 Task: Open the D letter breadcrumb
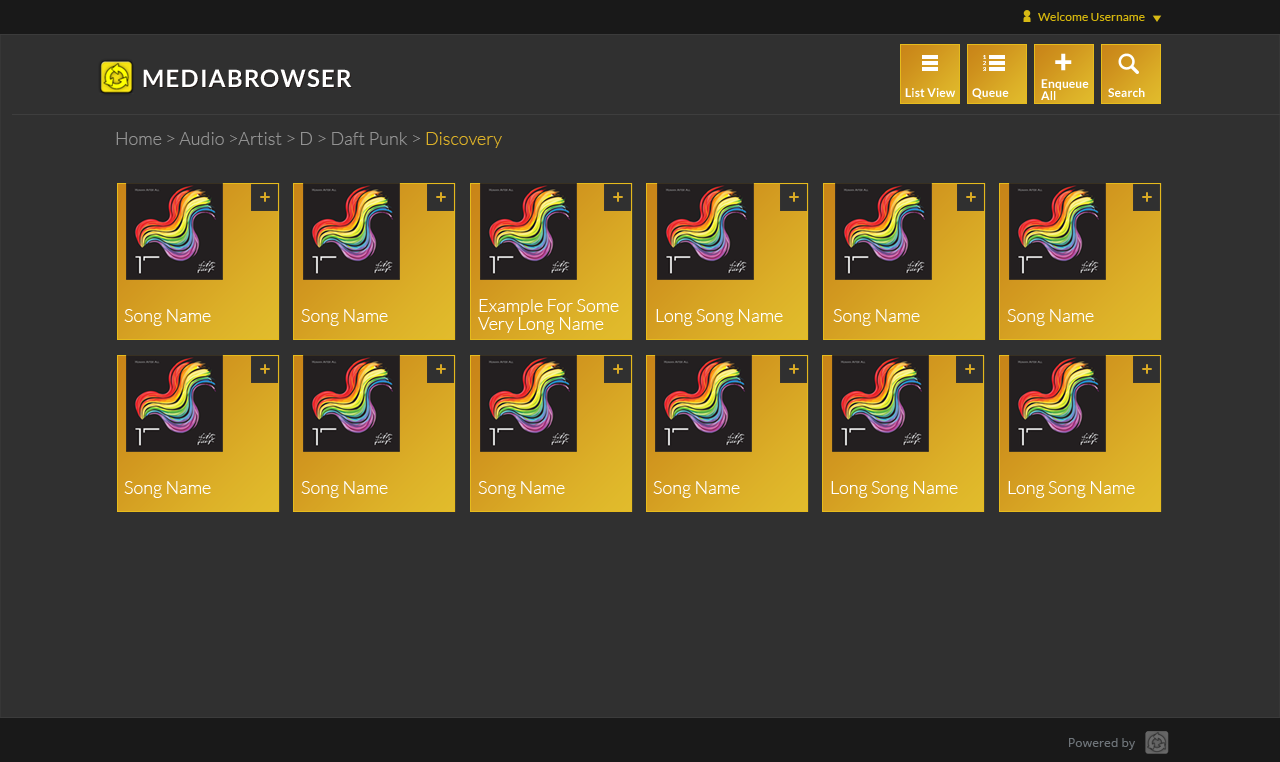(x=306, y=139)
